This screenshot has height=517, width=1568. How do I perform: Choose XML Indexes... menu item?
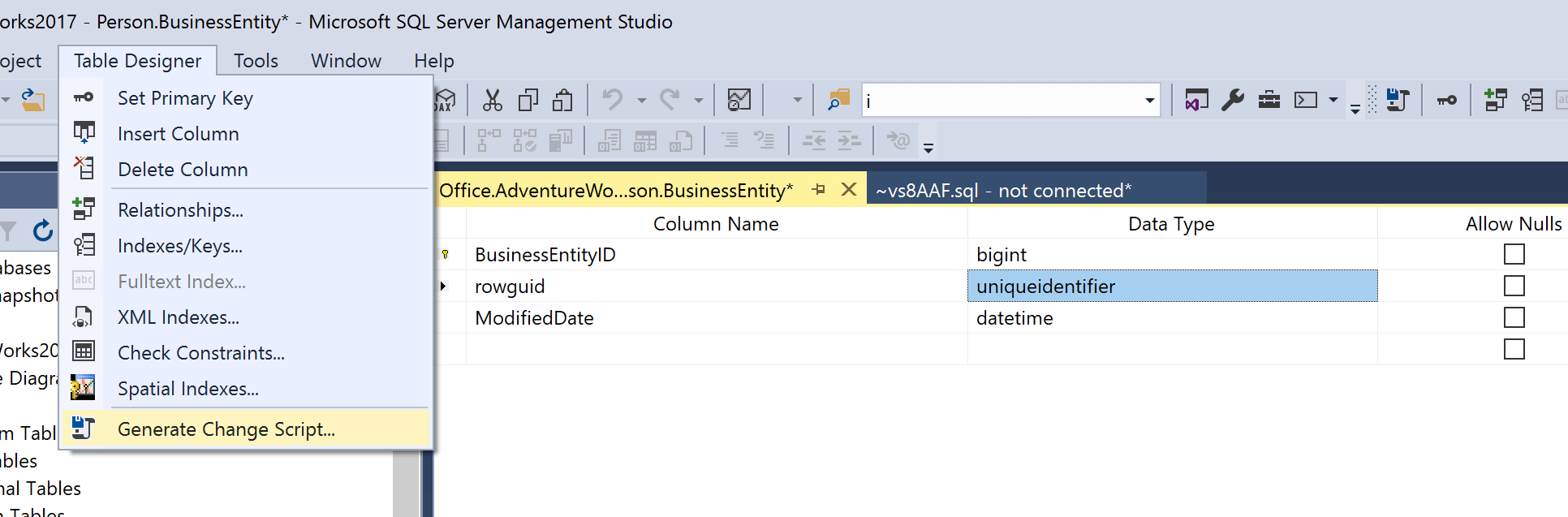[247, 317]
